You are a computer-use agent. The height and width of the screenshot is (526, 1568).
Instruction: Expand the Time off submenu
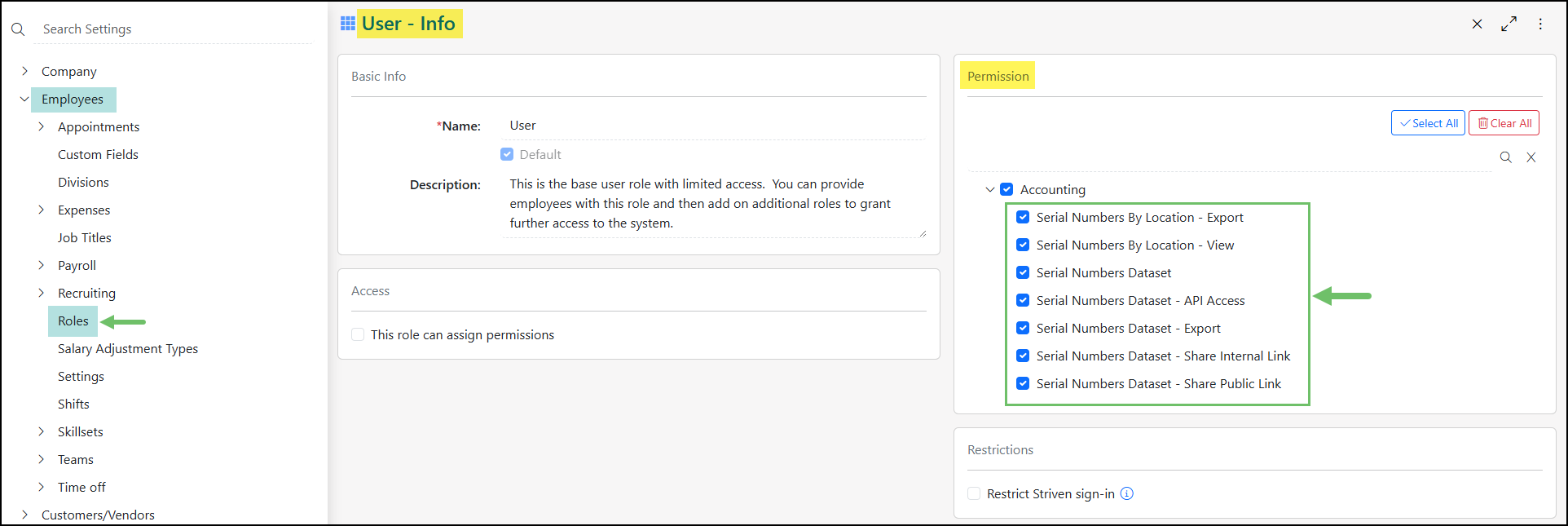point(41,487)
